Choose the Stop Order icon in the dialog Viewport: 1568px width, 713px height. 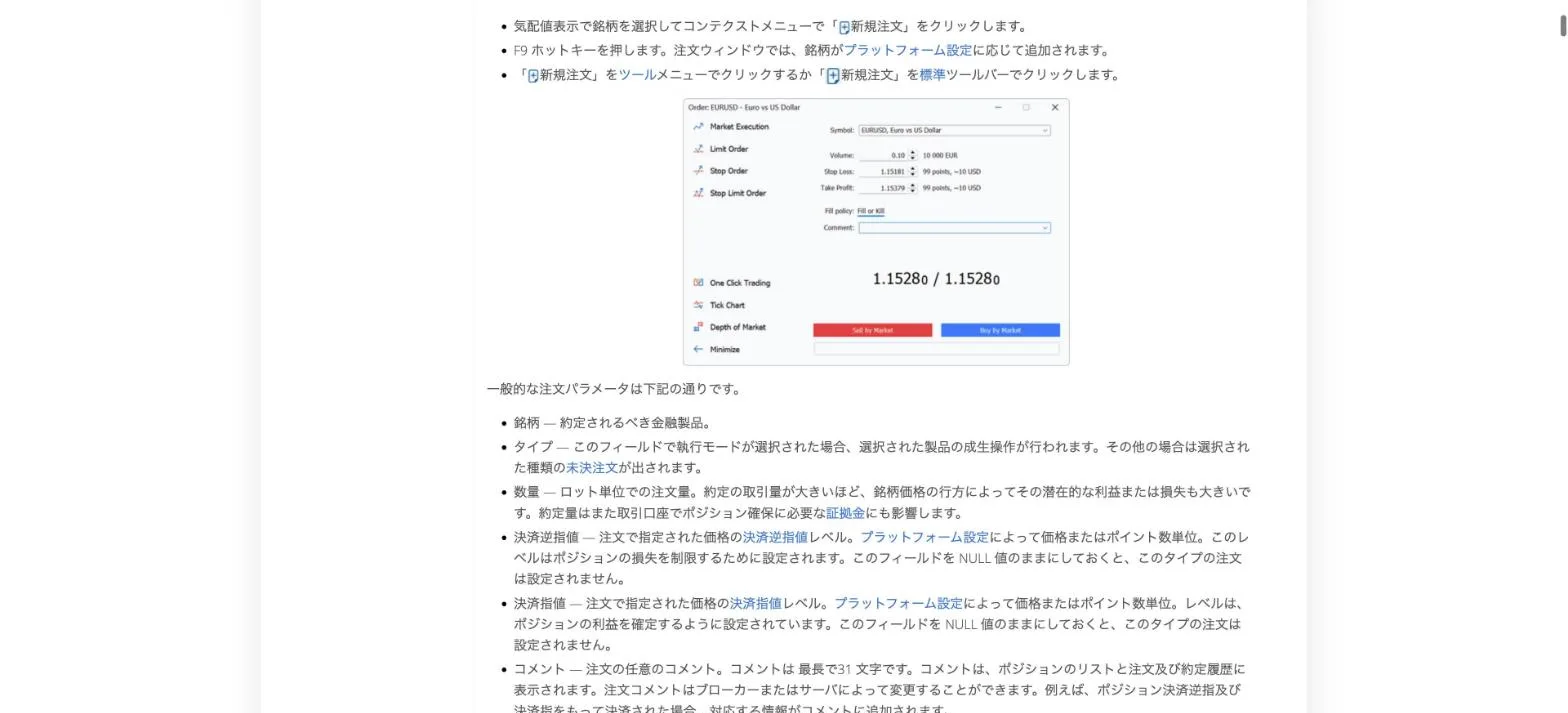[x=698, y=171]
